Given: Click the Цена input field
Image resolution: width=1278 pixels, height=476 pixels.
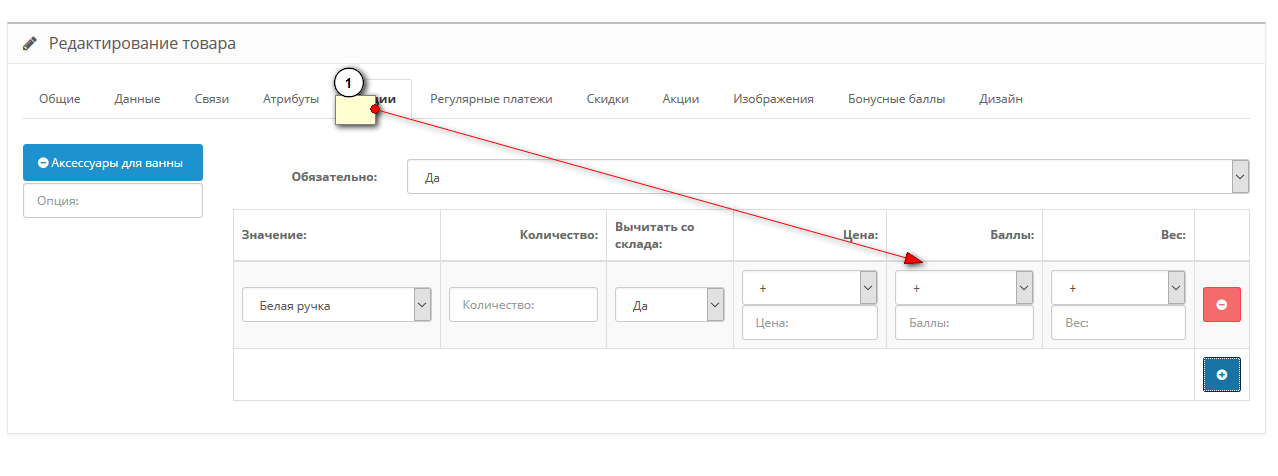Looking at the screenshot, I should (810, 323).
